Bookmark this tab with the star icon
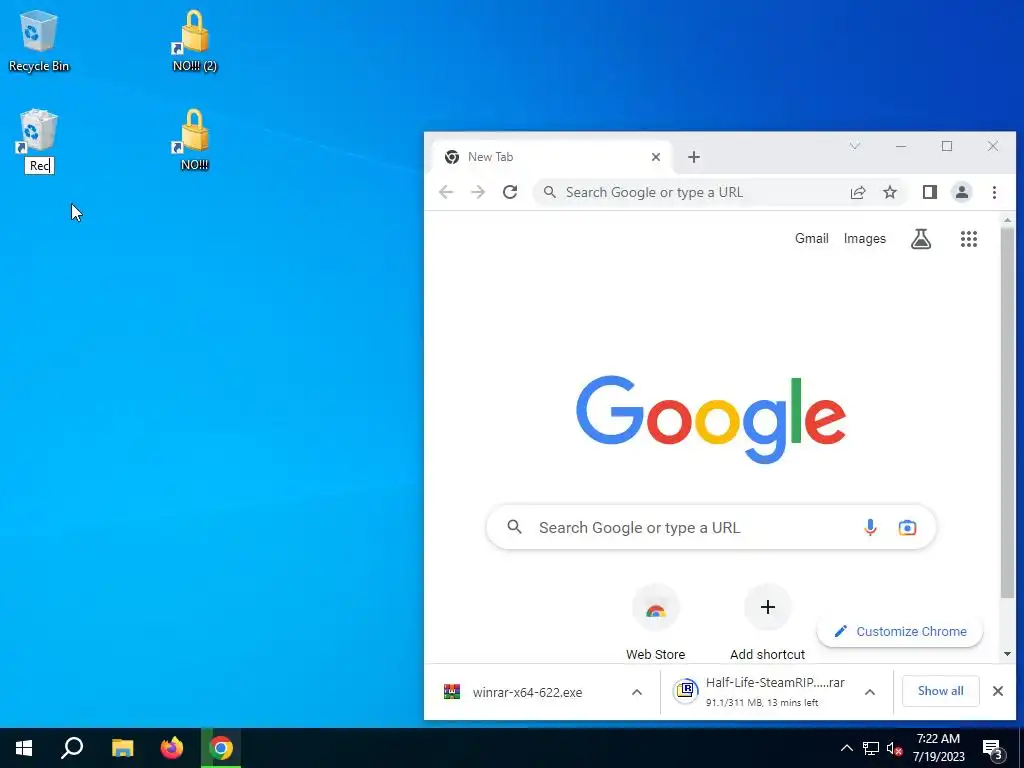1024x768 pixels. (889, 192)
